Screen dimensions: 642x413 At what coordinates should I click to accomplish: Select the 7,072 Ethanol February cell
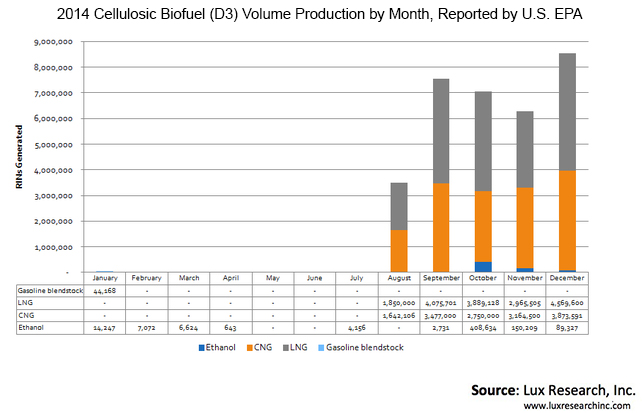click(147, 328)
